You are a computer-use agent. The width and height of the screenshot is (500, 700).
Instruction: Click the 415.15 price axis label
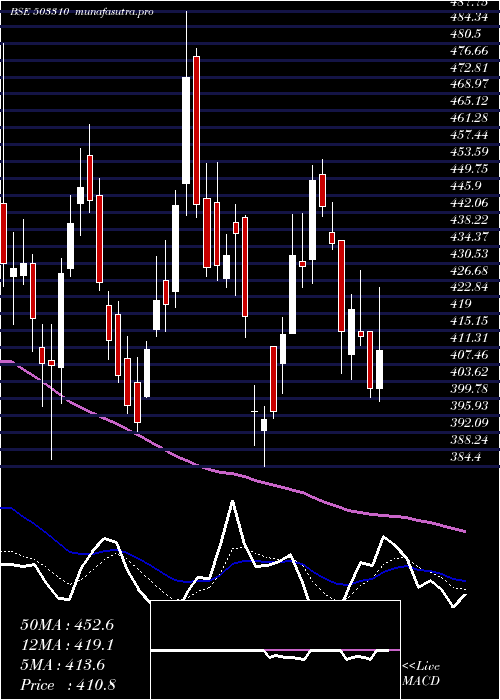click(x=469, y=322)
